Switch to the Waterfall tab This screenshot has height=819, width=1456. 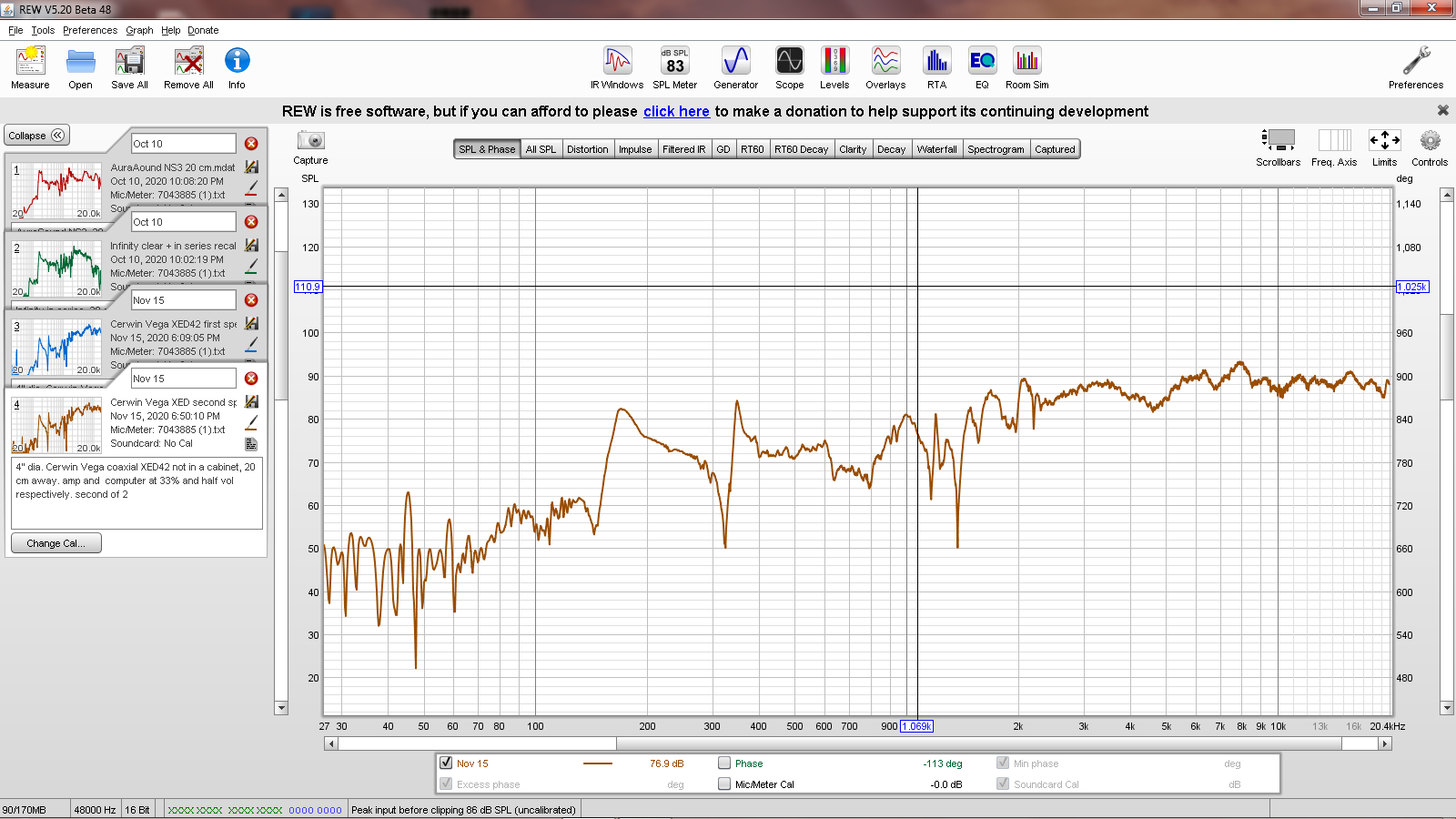click(936, 149)
